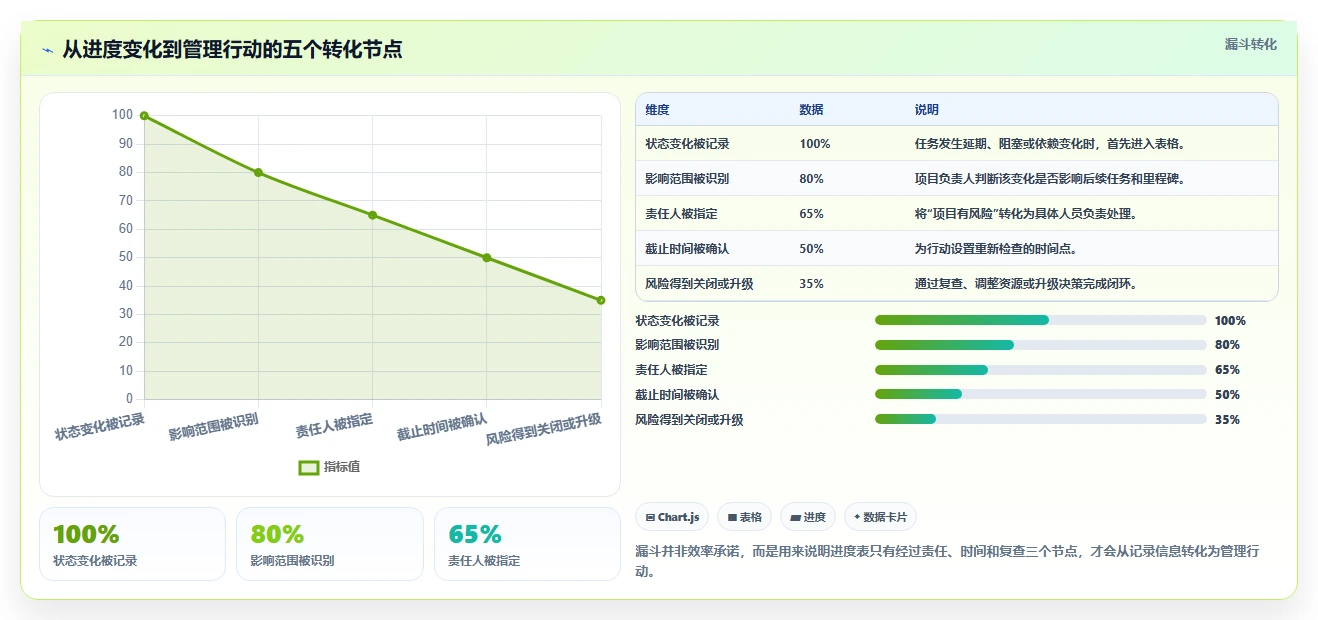Screen dimensions: 1318x620
Task: Select the 表格 tag chip
Action: [x=744, y=517]
